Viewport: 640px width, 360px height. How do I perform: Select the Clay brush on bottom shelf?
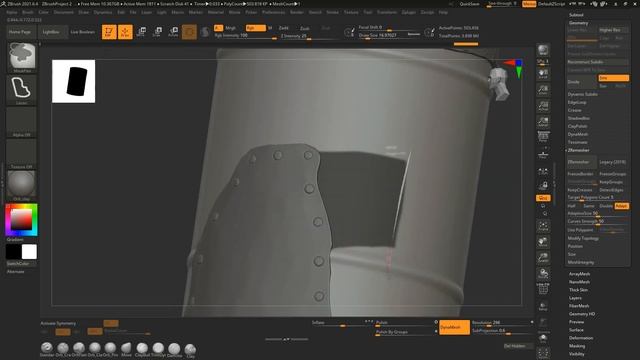(190, 350)
